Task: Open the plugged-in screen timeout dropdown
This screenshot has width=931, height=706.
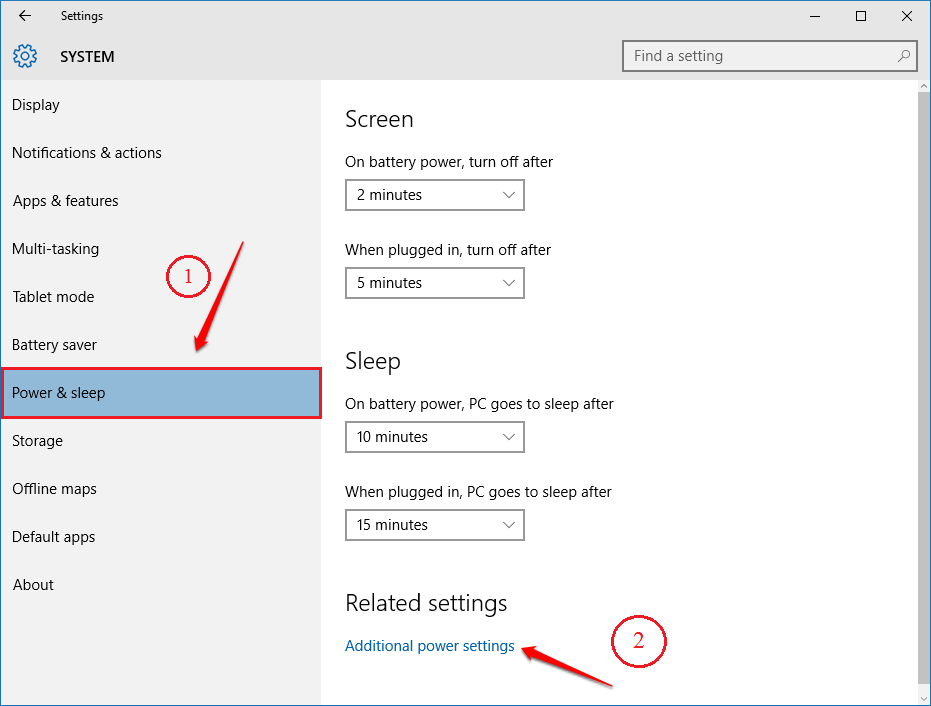Action: 434,283
